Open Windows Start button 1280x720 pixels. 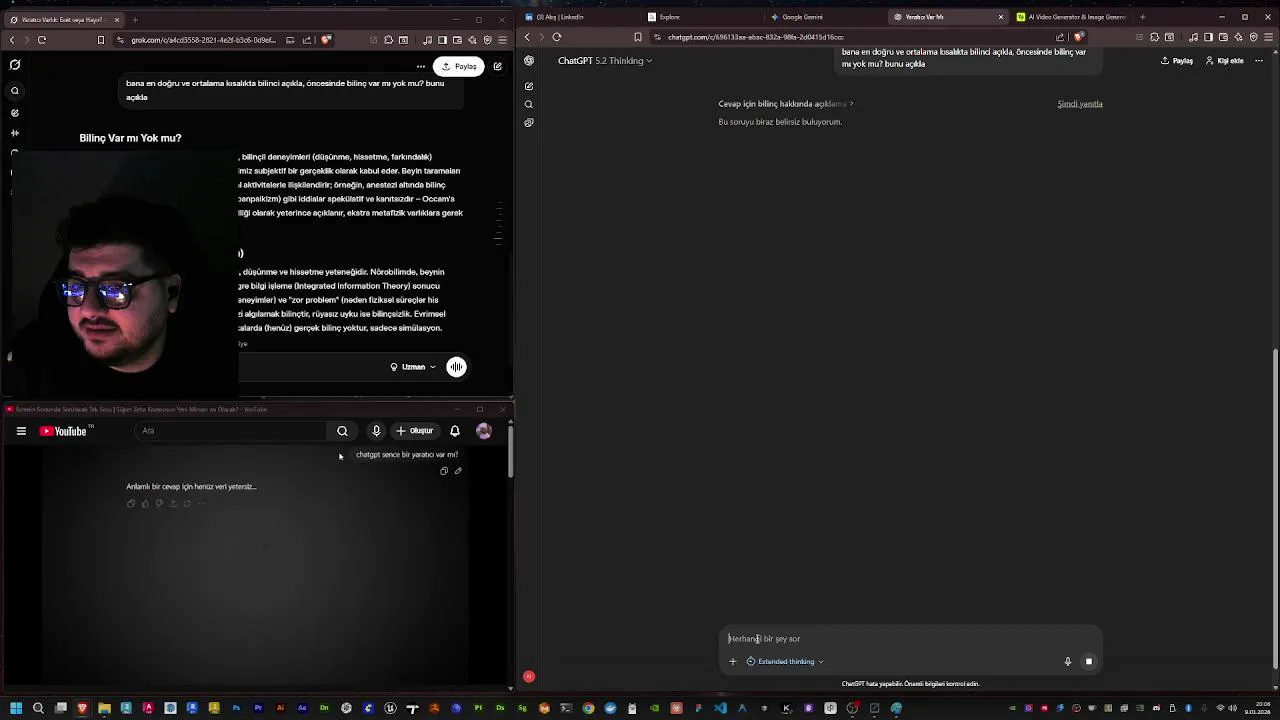(16, 708)
